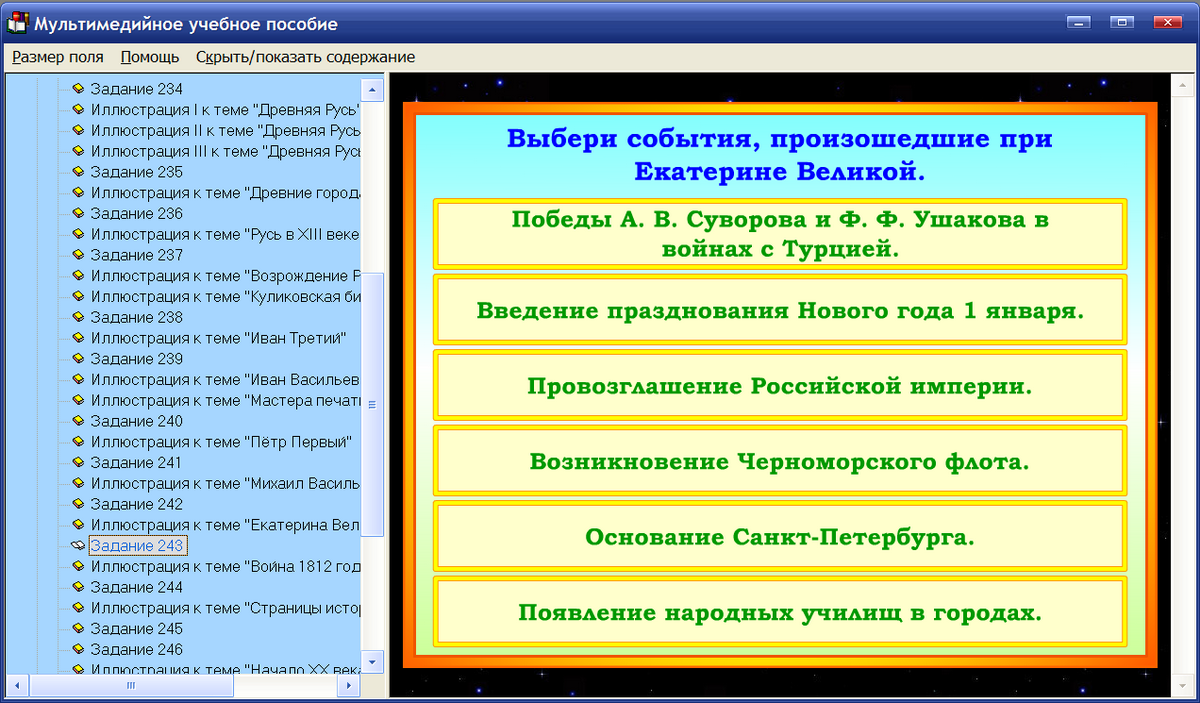The height and width of the screenshot is (703, 1200).
Task: Click the diamond icon next to Иллюстрация к теме "Екатерина Вел..."
Action: [78, 524]
